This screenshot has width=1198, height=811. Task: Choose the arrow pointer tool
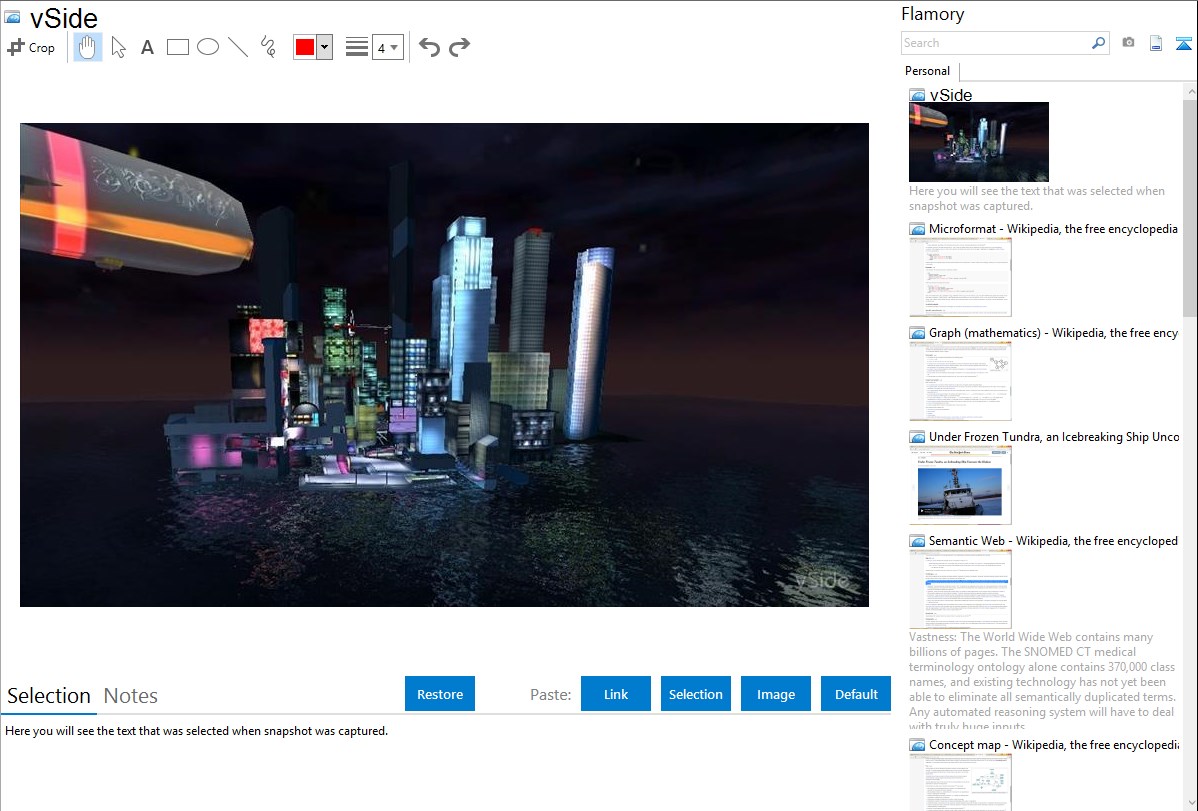118,47
